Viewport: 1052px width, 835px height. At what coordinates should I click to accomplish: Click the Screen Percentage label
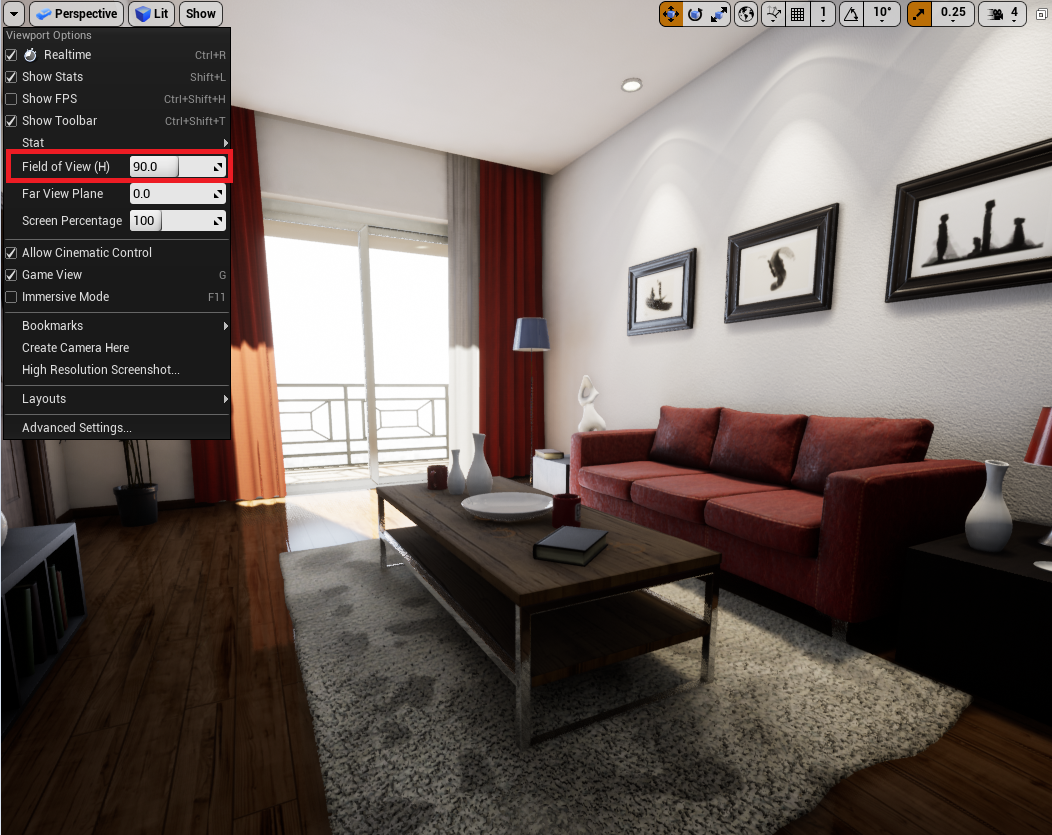[x=72, y=221]
